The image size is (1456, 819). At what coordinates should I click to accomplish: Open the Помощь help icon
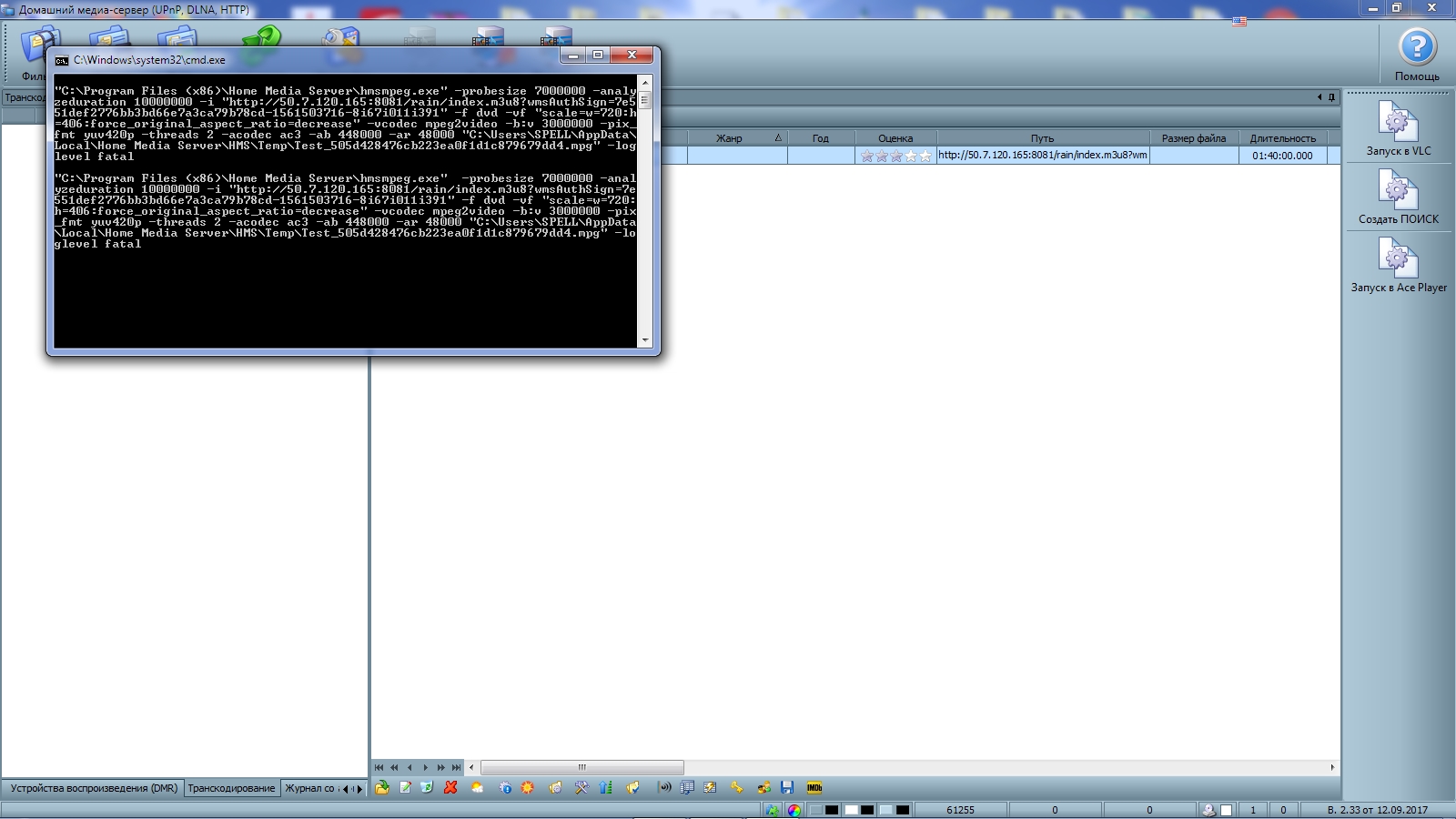pos(1417,48)
